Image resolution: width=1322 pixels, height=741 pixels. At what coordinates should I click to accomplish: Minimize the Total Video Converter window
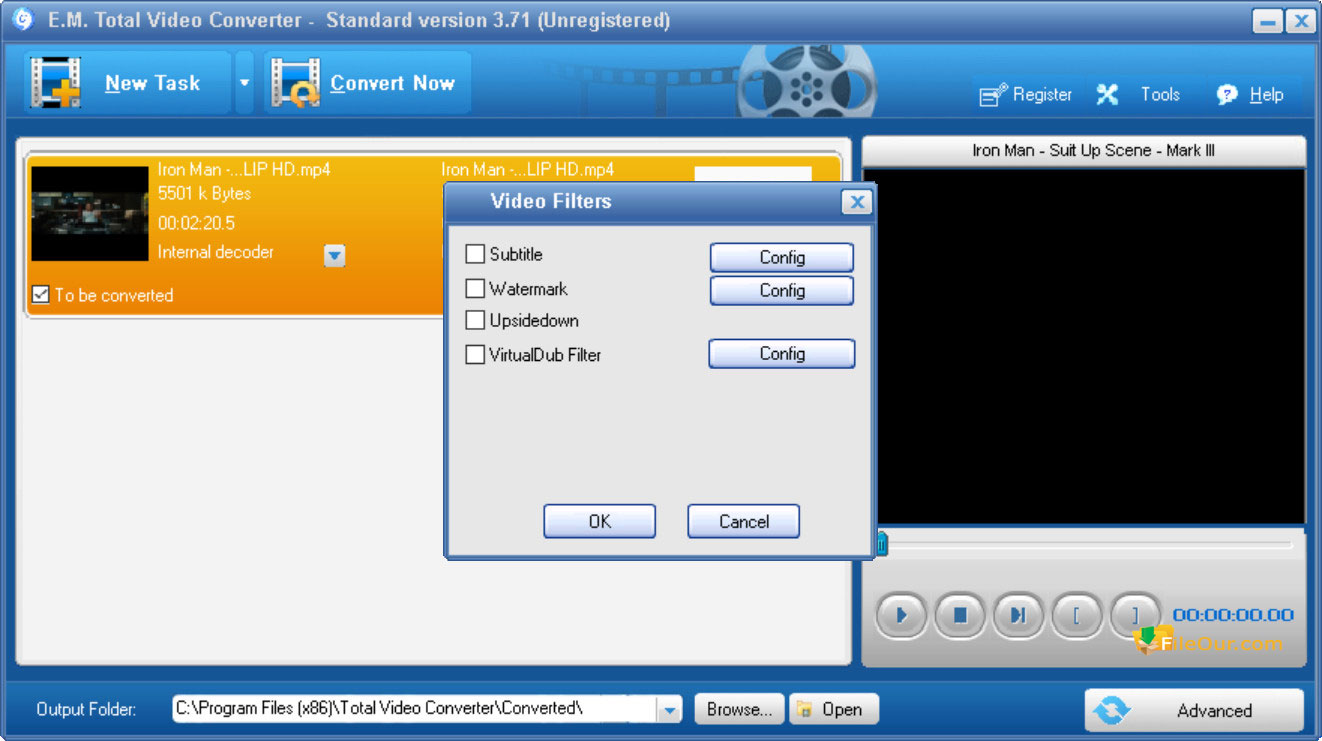click(1267, 22)
